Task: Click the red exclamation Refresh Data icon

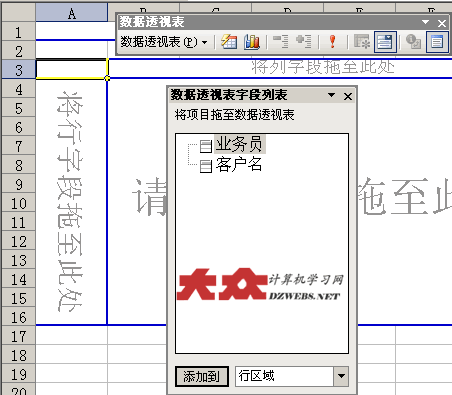Action: point(332,42)
